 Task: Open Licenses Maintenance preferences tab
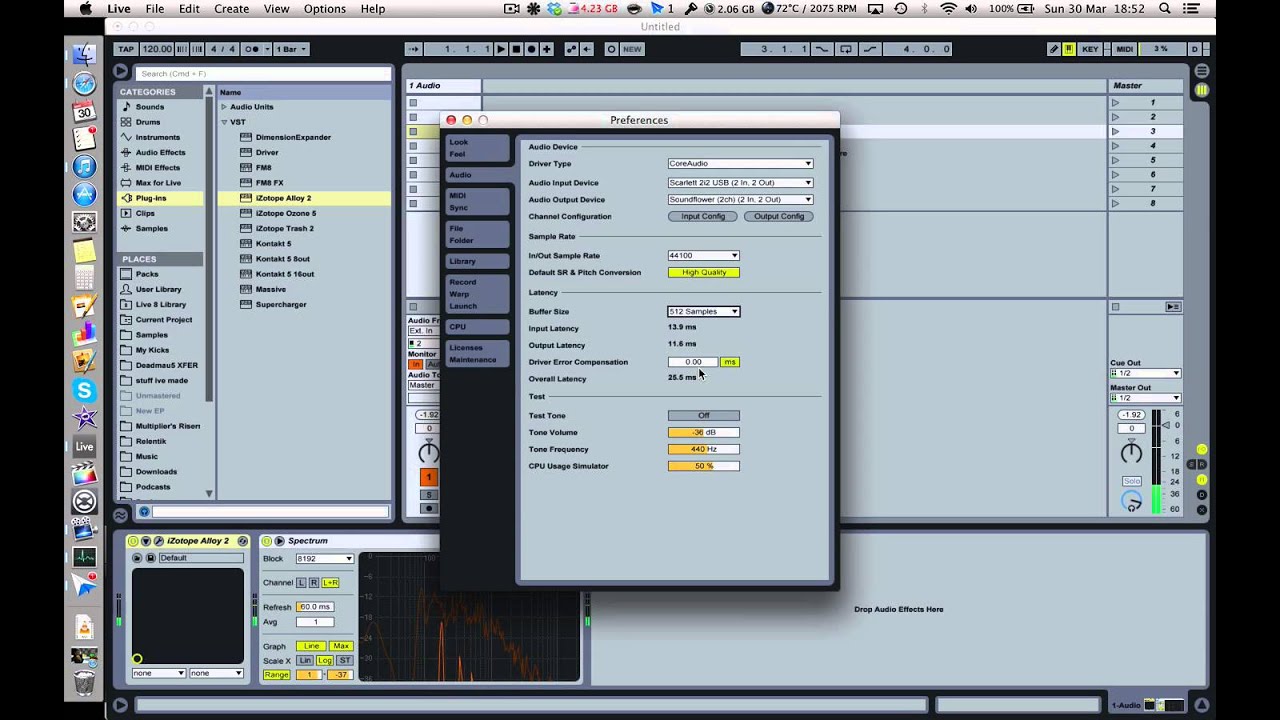pos(477,353)
